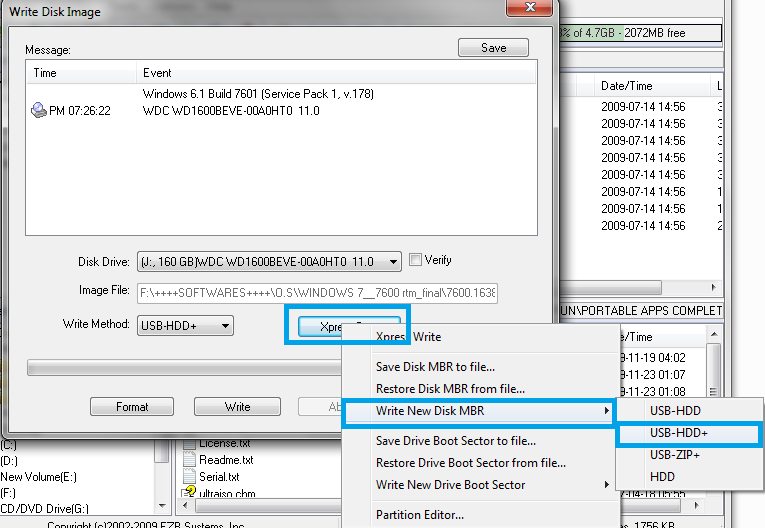This screenshot has height=528, width=765.
Task: Select New Volume(E:) in the drive tree
Action: [x=39, y=477]
